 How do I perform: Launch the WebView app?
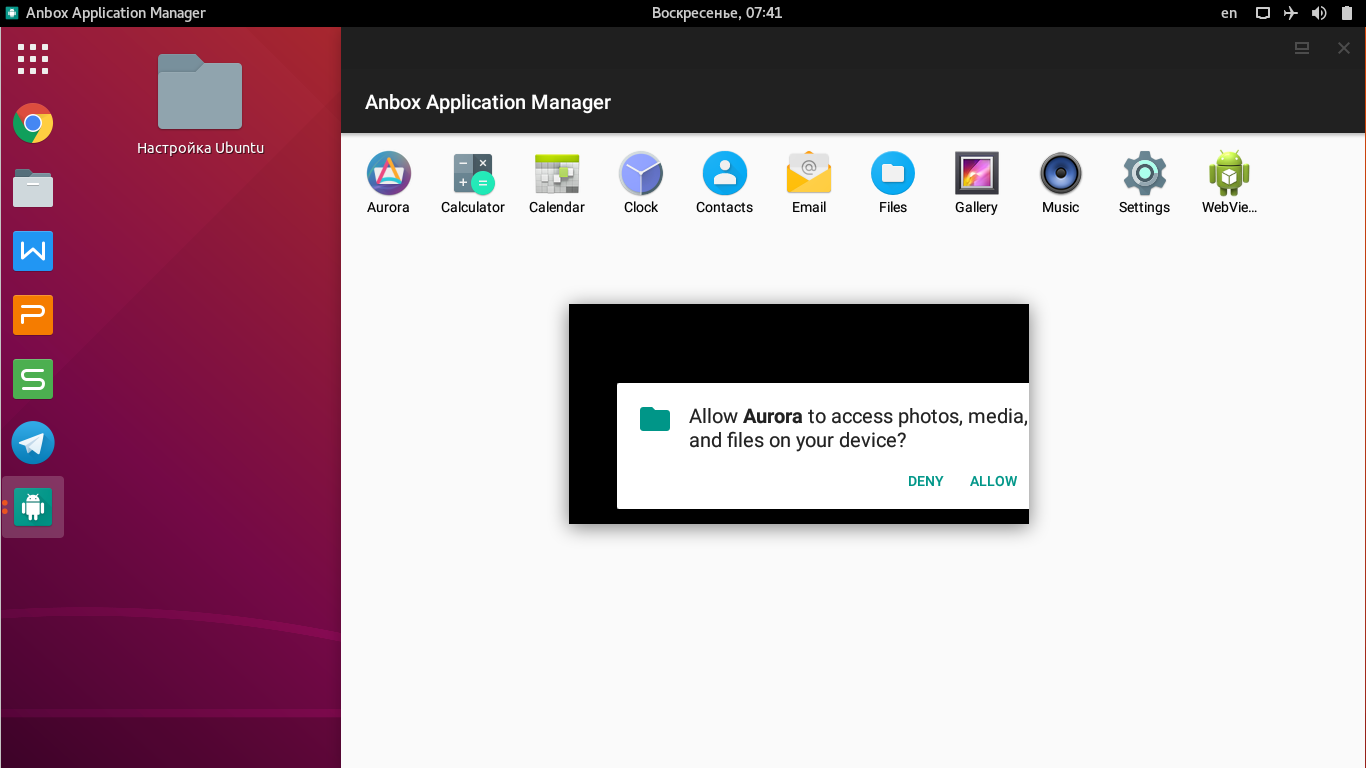[x=1229, y=174]
